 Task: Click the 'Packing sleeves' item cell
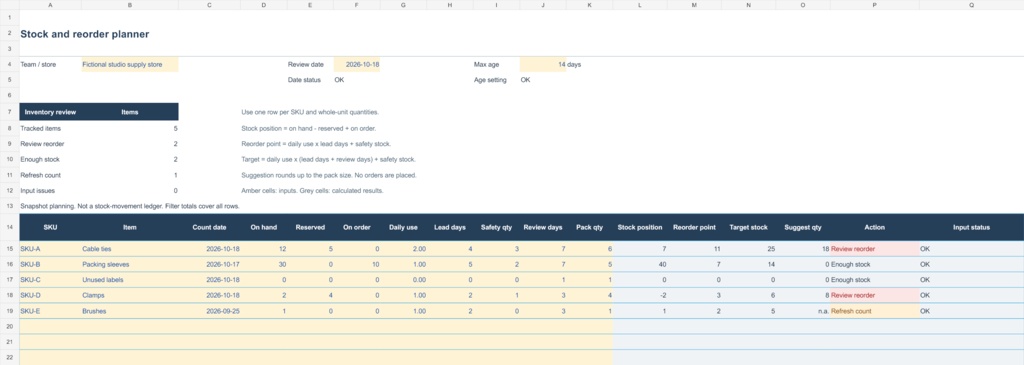(x=129, y=264)
